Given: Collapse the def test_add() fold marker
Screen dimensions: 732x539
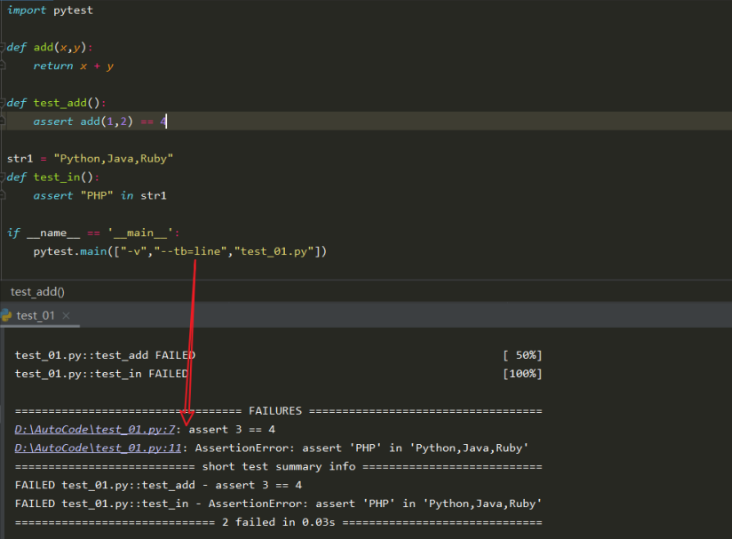Looking at the screenshot, I should pos(2,103).
